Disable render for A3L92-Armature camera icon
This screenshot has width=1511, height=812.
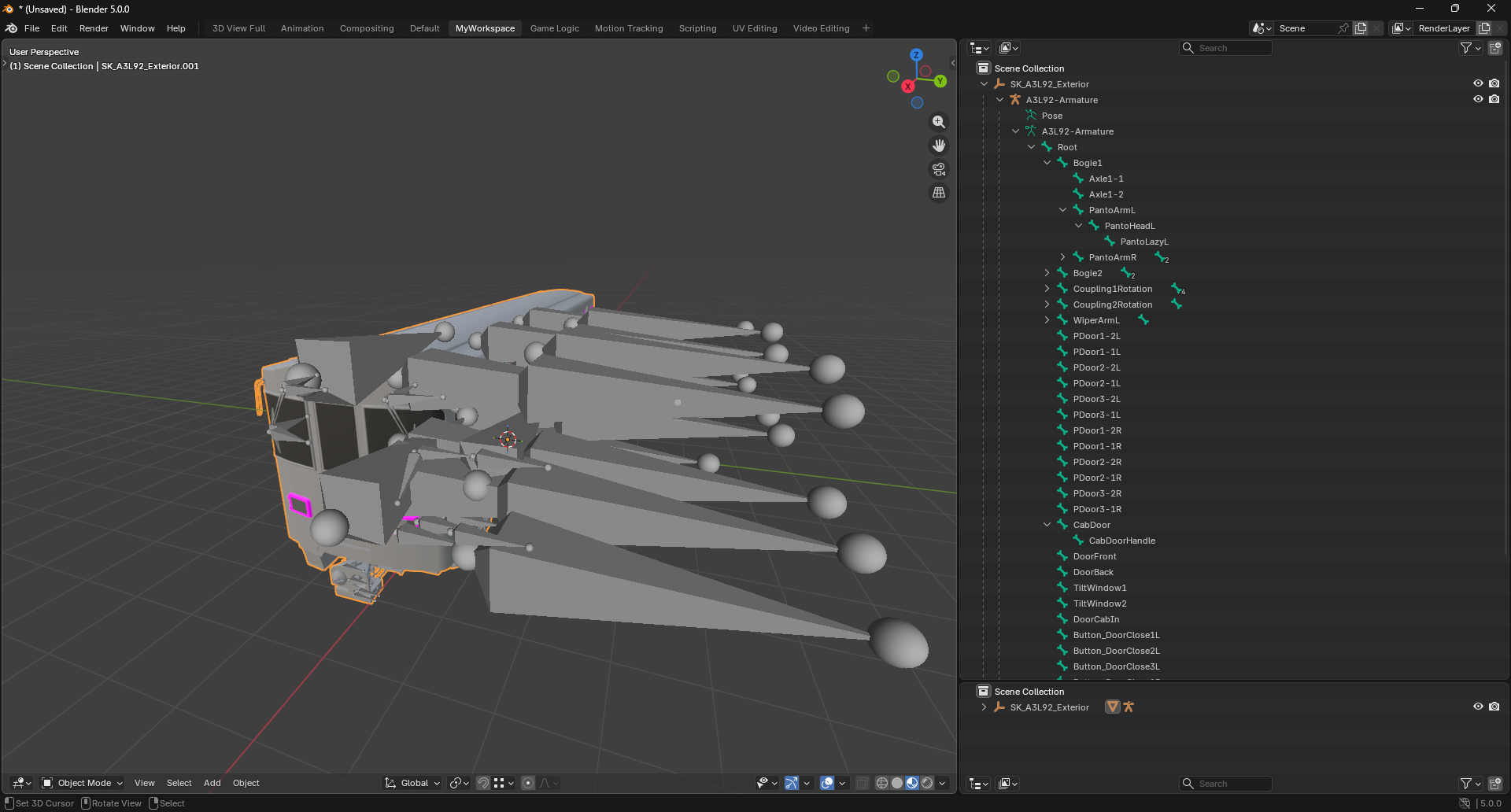click(x=1494, y=99)
